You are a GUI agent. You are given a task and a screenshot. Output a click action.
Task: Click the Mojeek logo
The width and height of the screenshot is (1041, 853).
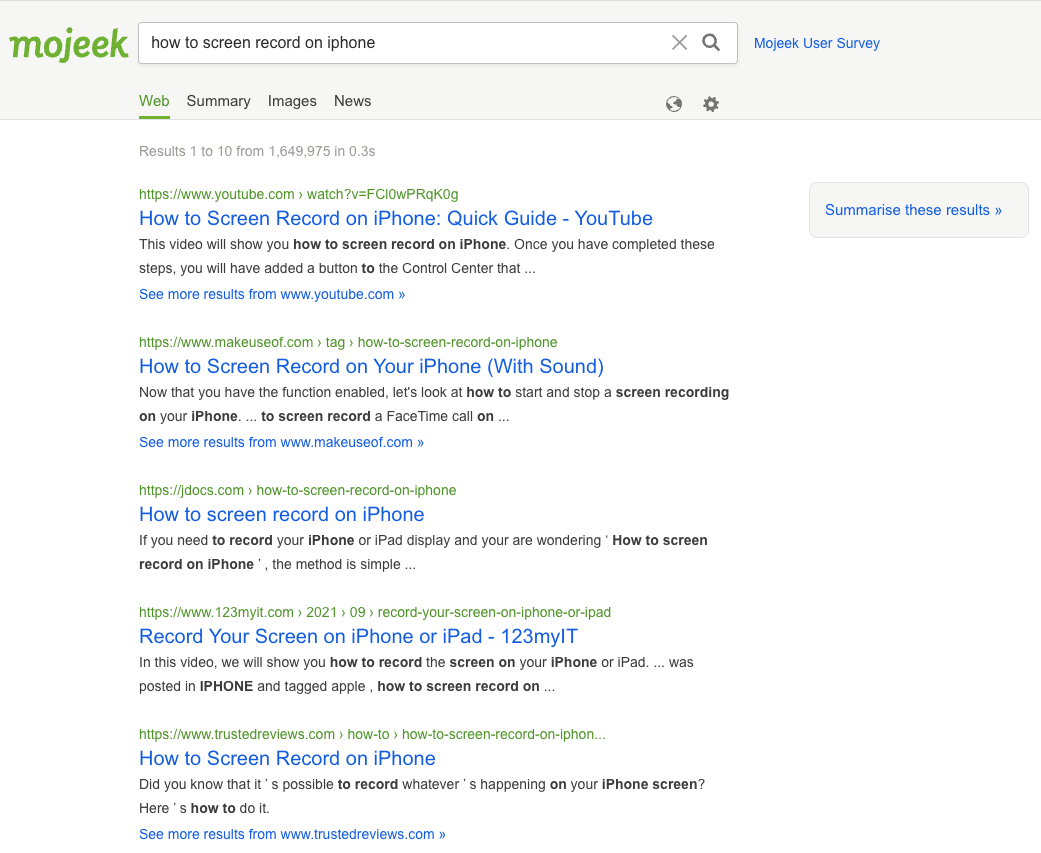click(x=68, y=44)
